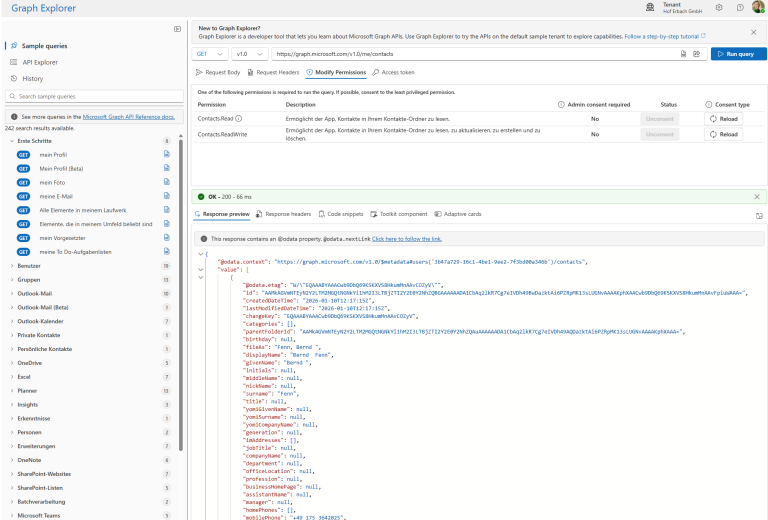Collapse the sidebar panel icon
The width and height of the screenshot is (768, 520).
click(x=177, y=29)
